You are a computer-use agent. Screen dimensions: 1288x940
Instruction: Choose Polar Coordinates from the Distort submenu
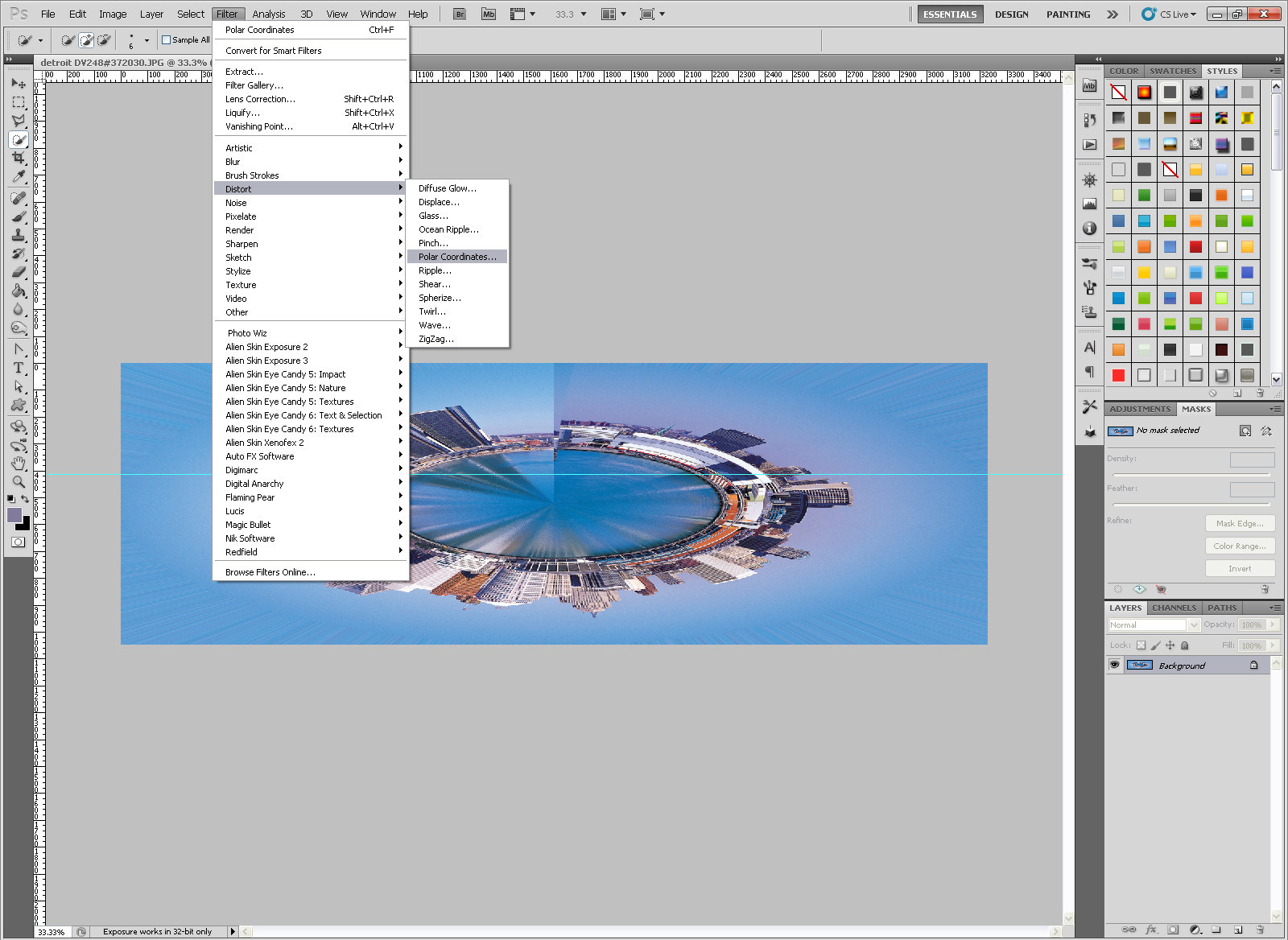point(457,256)
